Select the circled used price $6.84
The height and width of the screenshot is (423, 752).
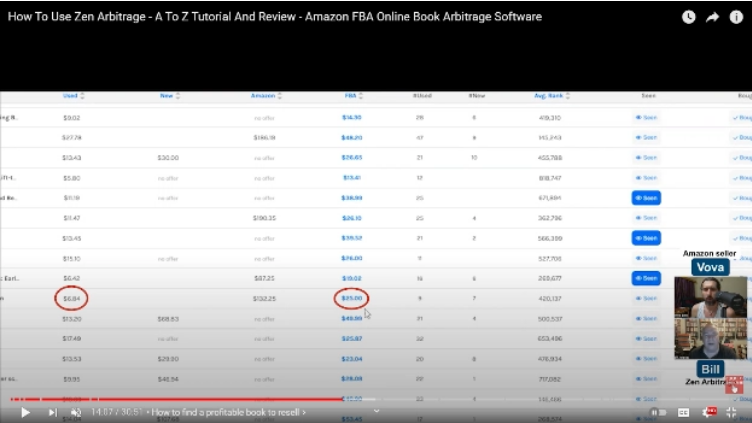point(71,299)
